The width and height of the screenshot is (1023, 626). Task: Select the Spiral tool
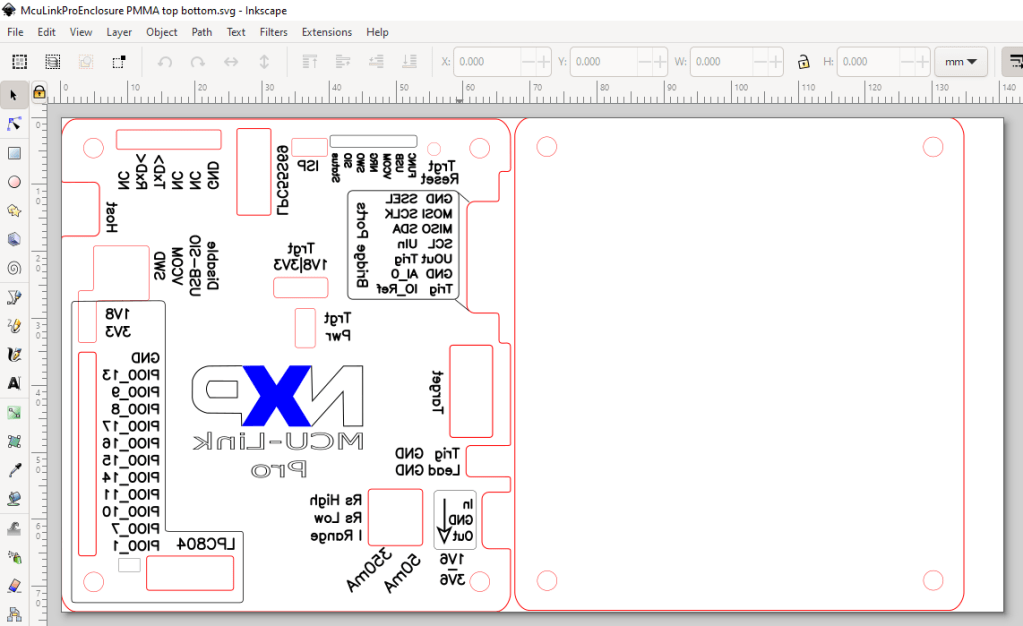[x=14, y=268]
